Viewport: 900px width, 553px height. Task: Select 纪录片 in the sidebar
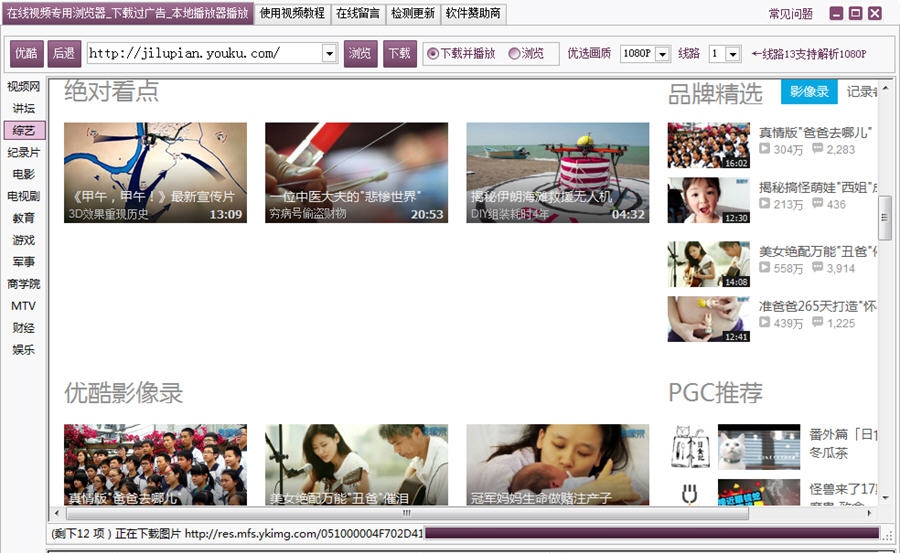(x=24, y=152)
